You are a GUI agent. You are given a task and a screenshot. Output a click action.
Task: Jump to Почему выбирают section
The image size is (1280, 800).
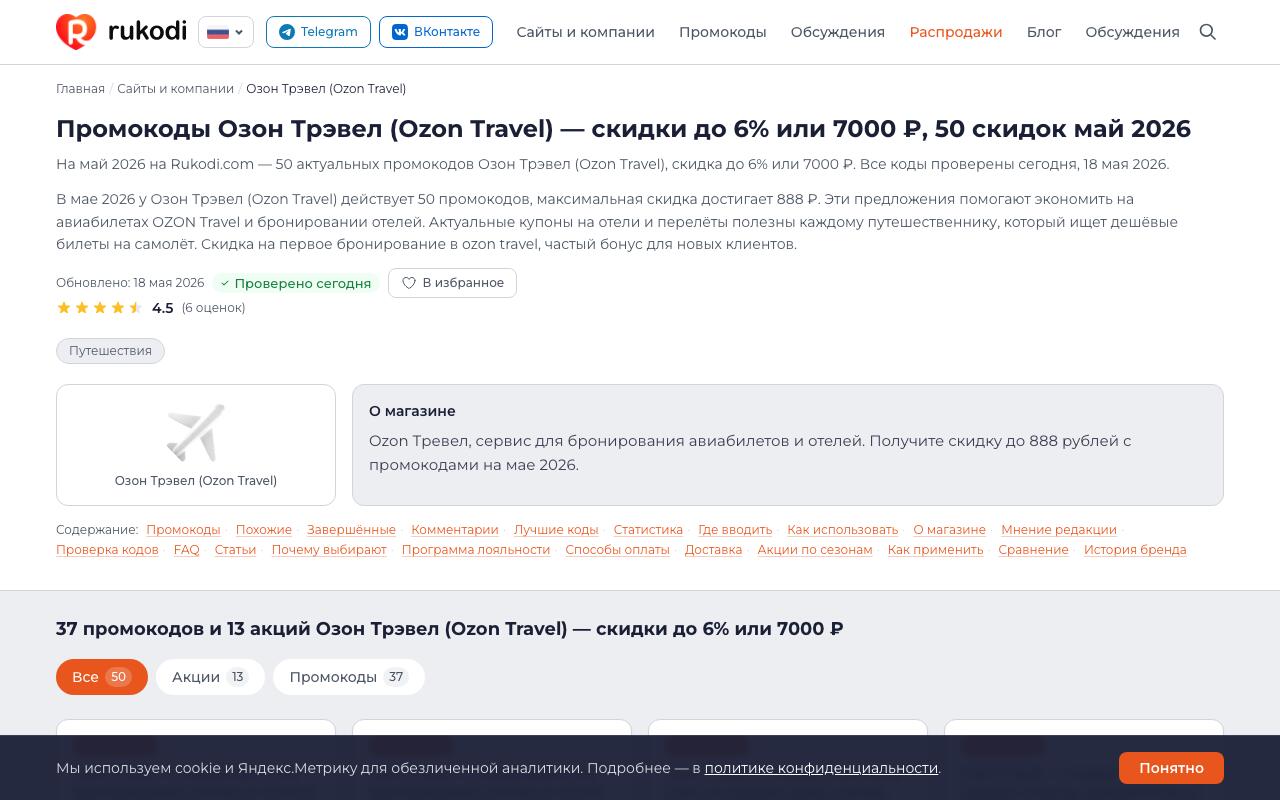click(x=329, y=550)
